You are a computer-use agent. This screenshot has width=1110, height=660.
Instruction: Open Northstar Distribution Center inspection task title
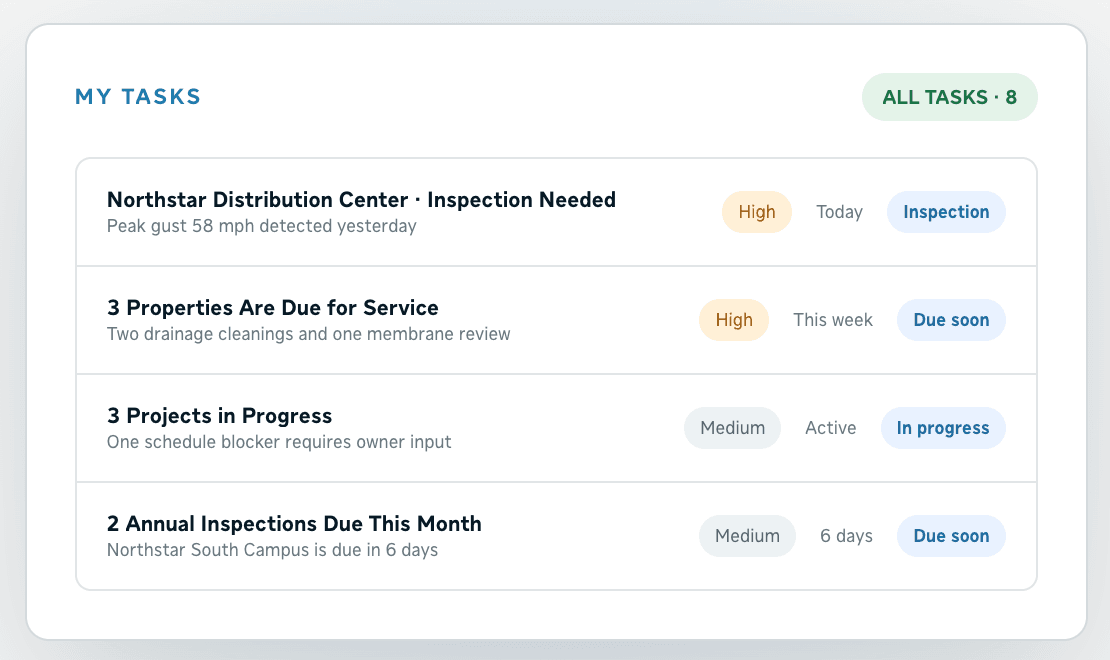tap(361, 200)
